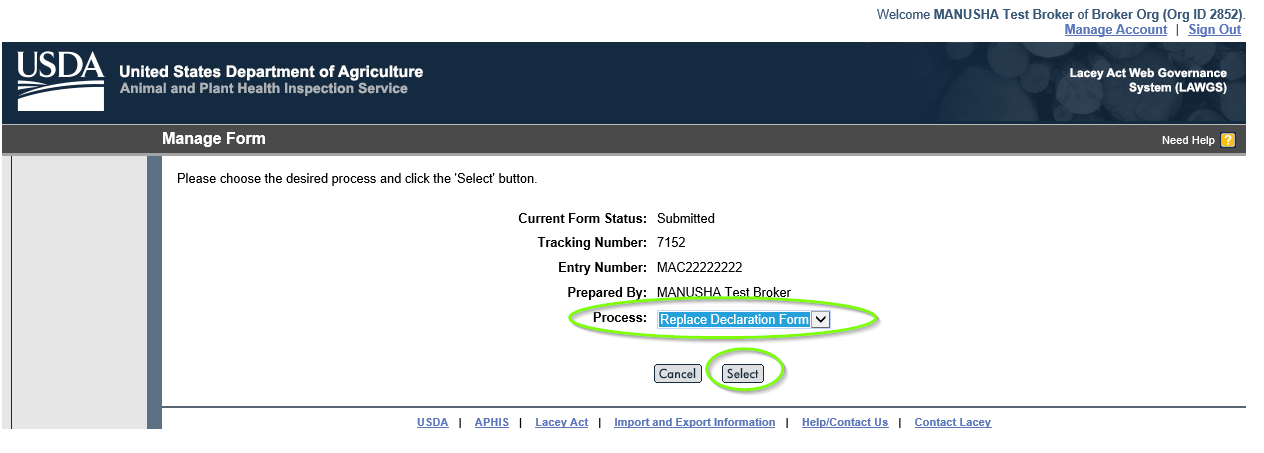Screen dimensions: 1264x453
Task: Click the Cancel button
Action: 677,373
